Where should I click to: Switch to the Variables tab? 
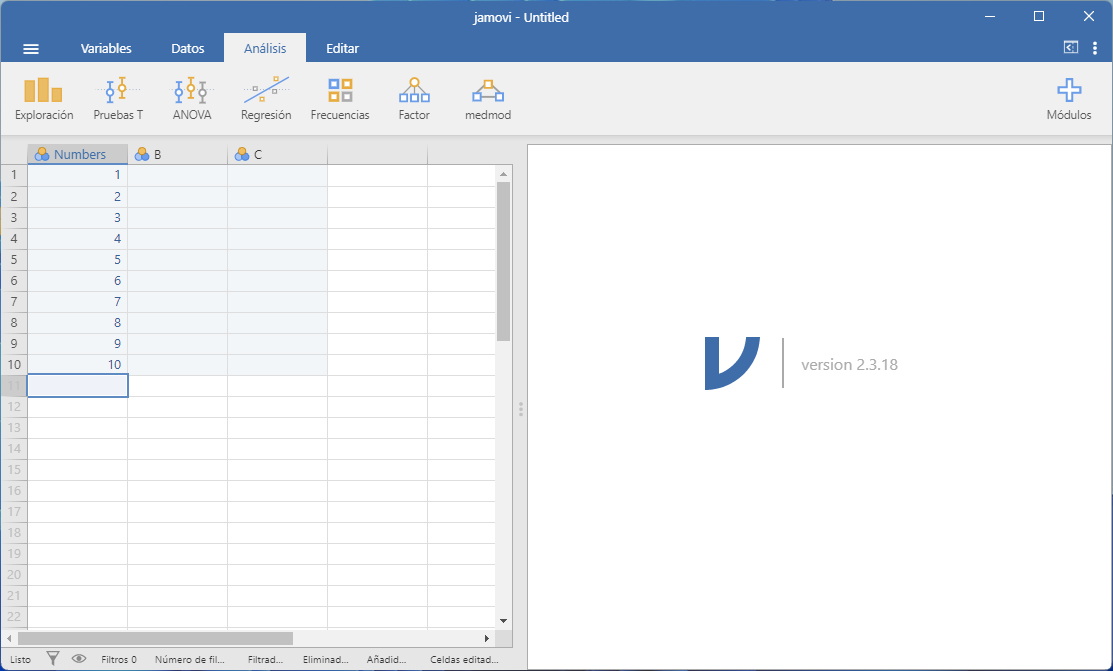click(106, 48)
